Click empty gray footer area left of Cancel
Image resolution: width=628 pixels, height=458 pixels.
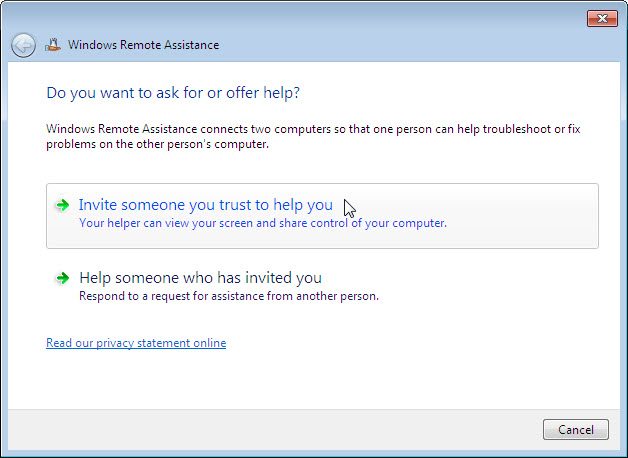point(272,430)
